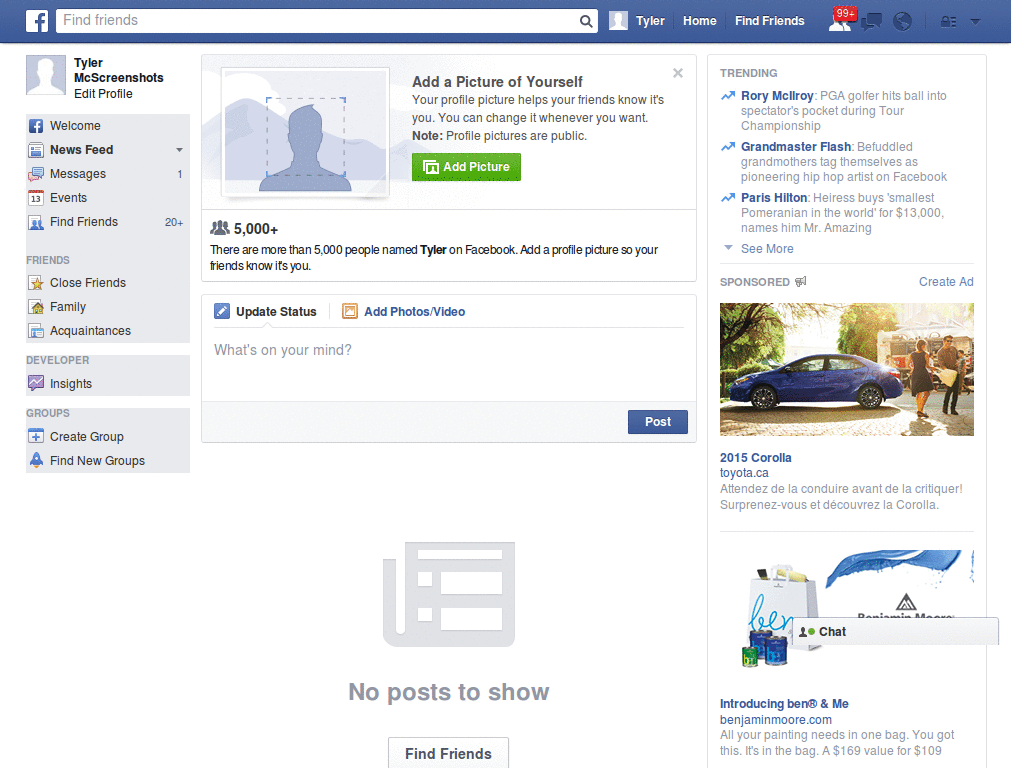Open privacy shortcuts lock icon
The height and width of the screenshot is (768, 1024).
tap(948, 22)
